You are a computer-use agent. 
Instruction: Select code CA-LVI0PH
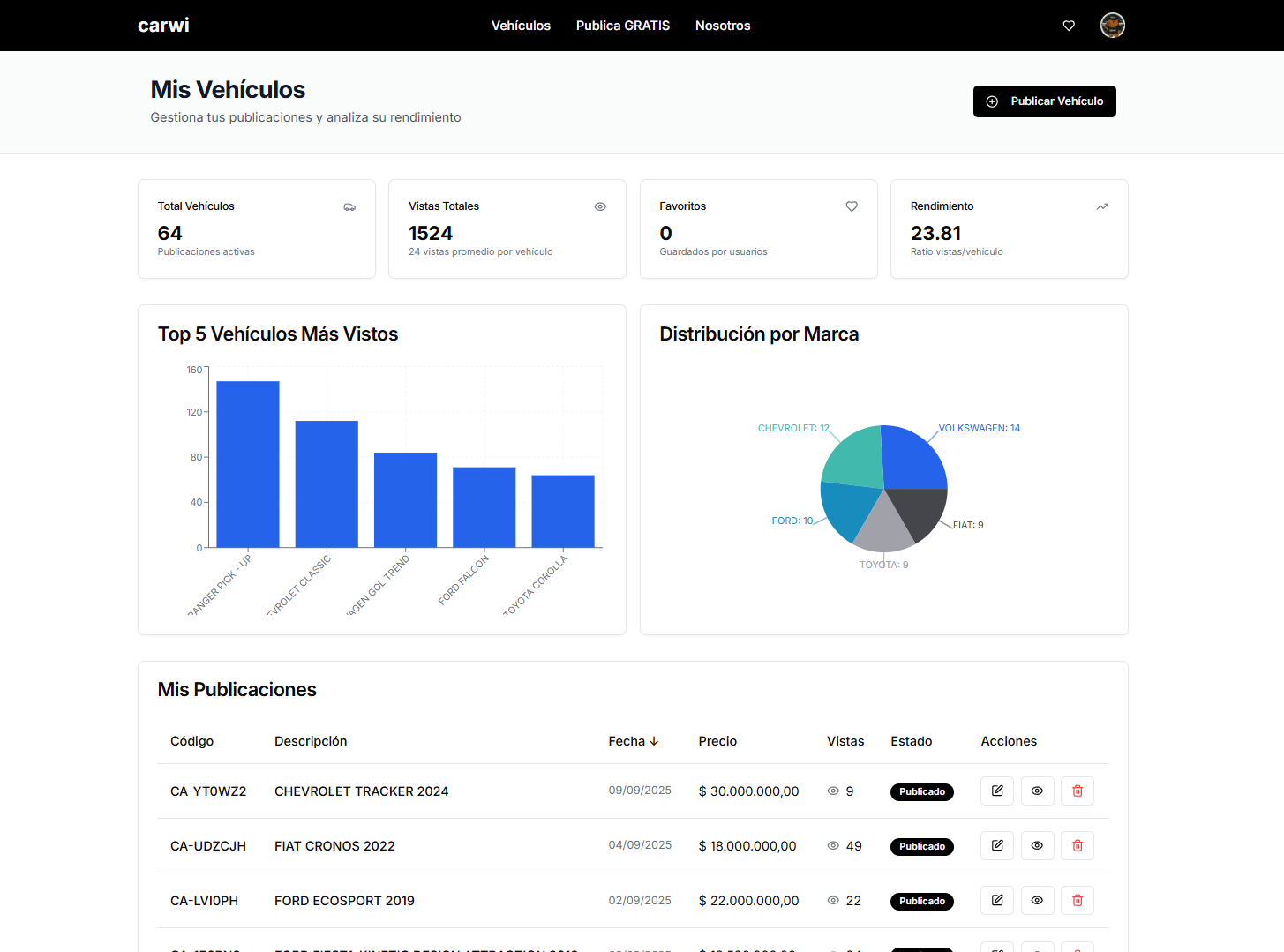(x=205, y=901)
